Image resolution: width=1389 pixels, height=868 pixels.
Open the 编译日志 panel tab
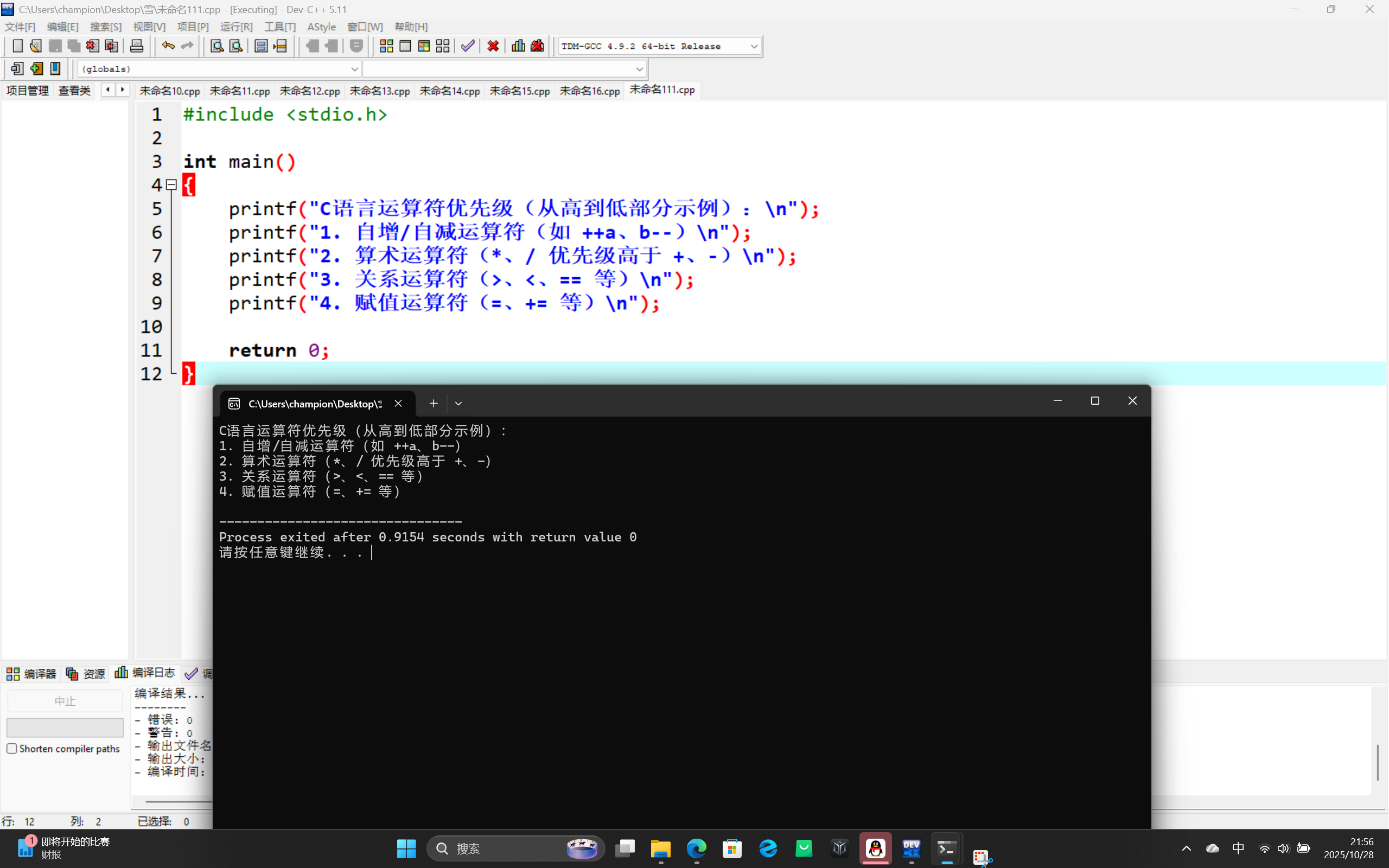146,673
